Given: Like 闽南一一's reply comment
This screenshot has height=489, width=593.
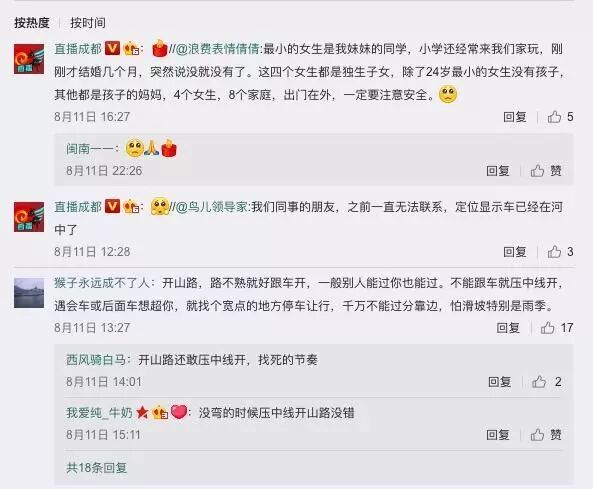Looking at the screenshot, I should 546,171.
